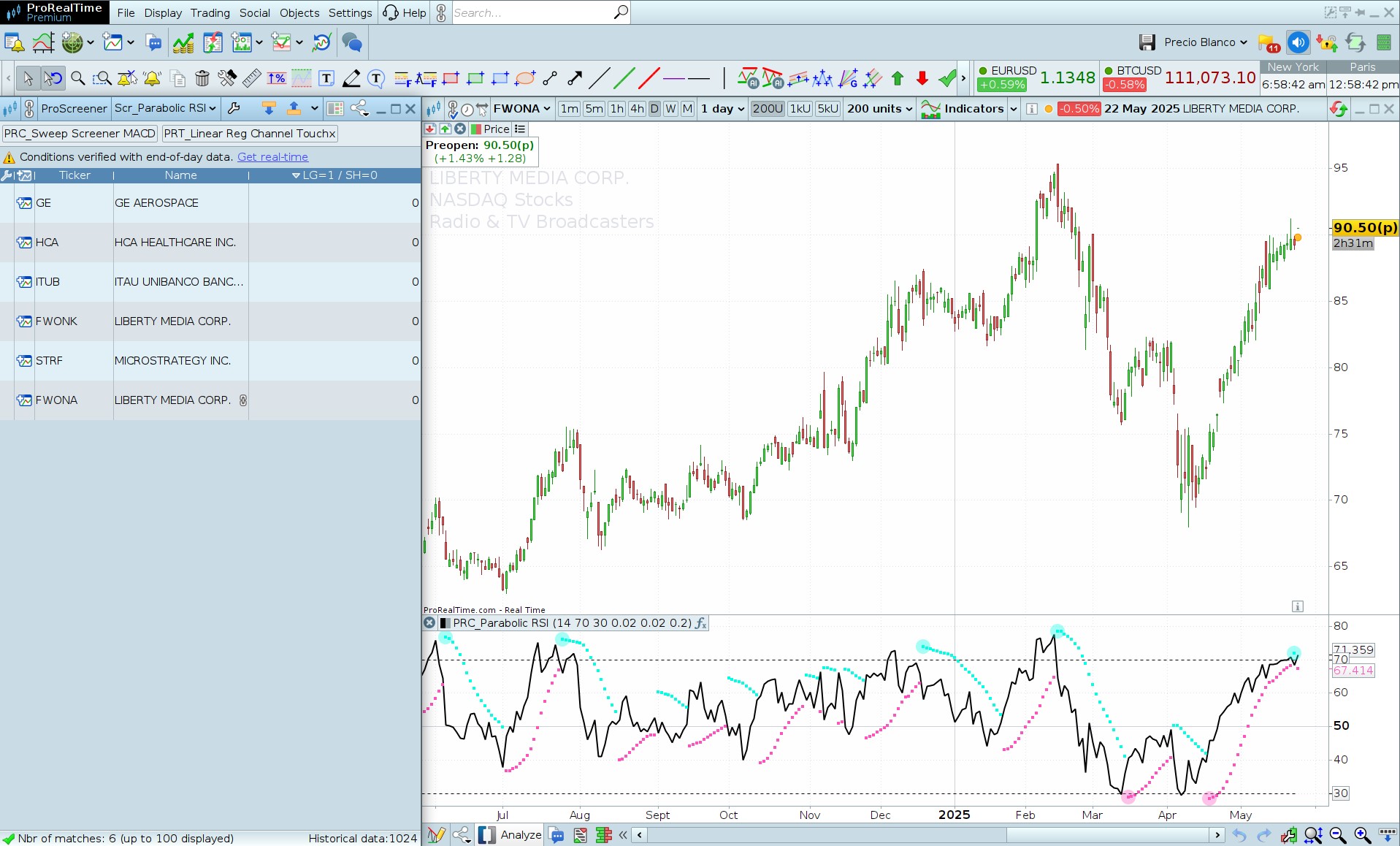The width and height of the screenshot is (1400, 846).
Task: Click the chart horizontal scrollbar thumb
Action: pyautogui.click(x=1108, y=835)
